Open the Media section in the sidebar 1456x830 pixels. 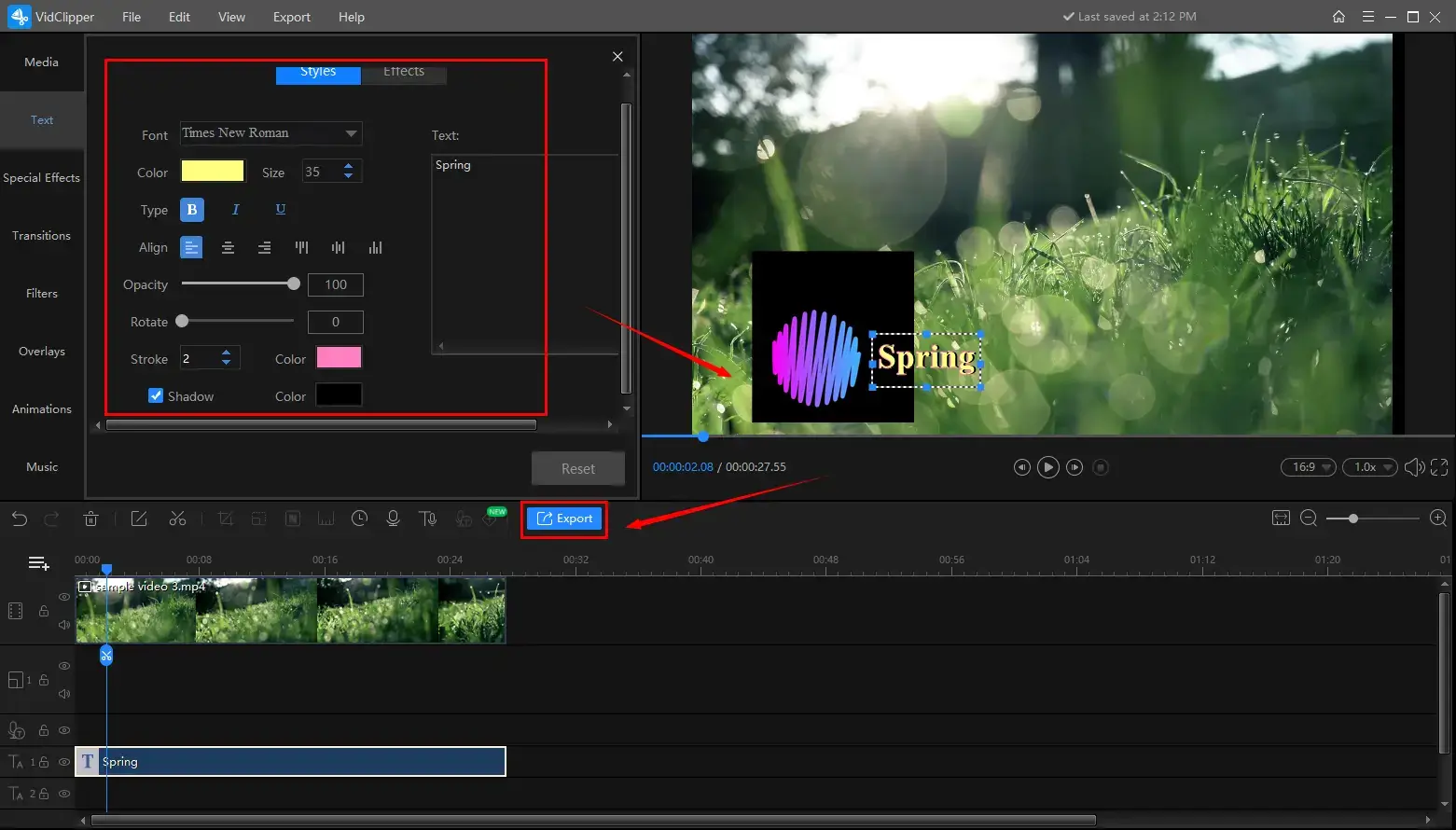[x=42, y=62]
